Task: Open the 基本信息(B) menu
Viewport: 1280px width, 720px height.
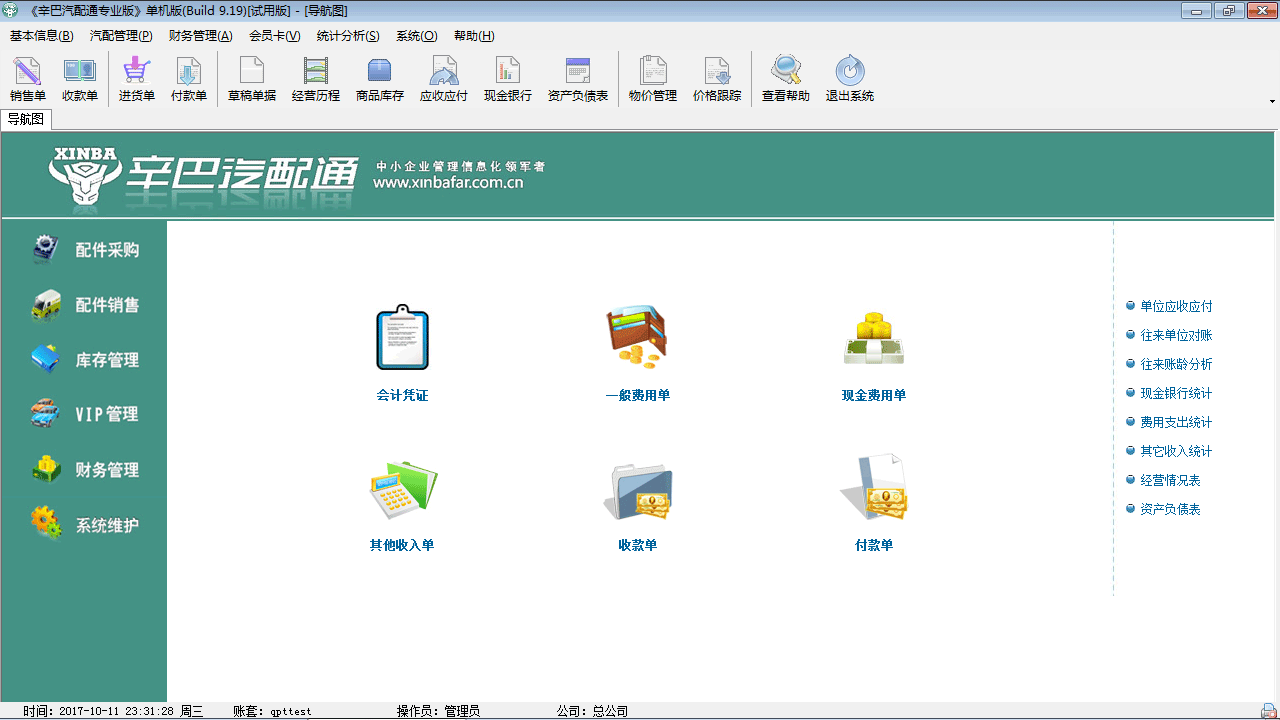Action: coord(41,36)
